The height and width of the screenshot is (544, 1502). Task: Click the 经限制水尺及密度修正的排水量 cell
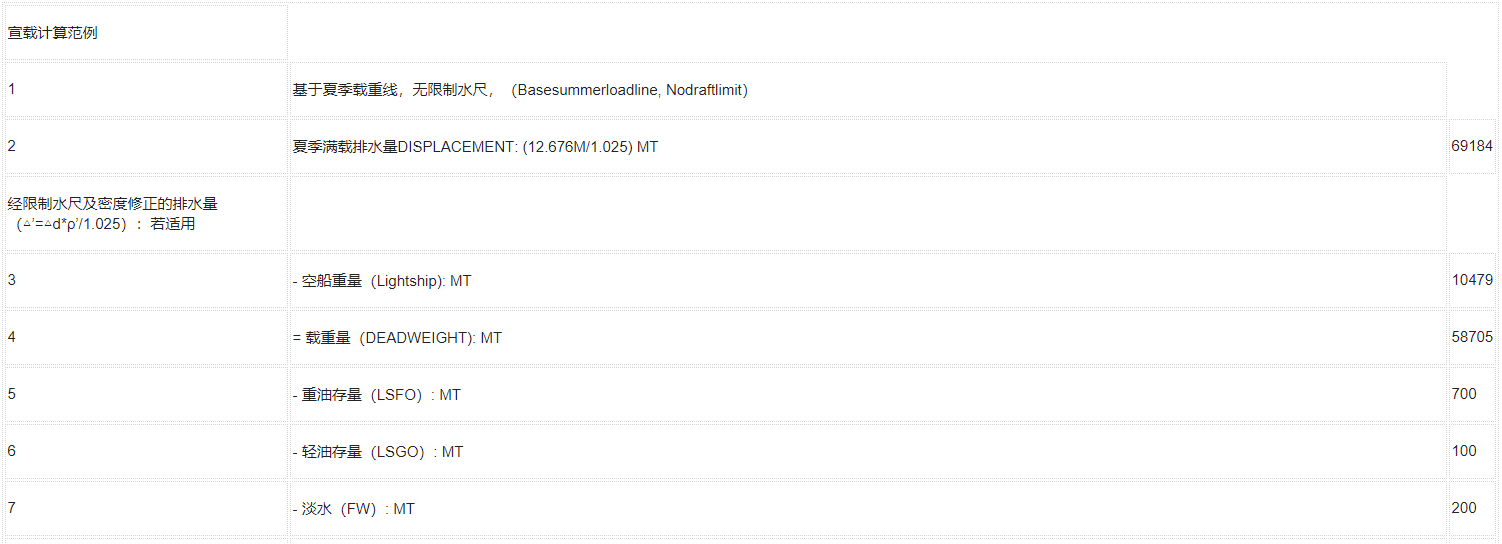coord(146,213)
